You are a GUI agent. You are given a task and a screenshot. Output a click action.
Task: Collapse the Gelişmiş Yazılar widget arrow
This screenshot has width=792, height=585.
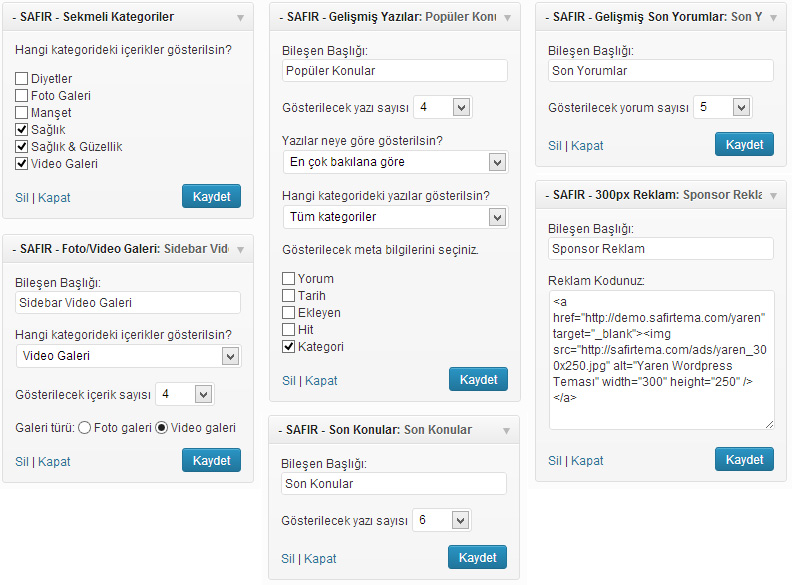coord(507,18)
